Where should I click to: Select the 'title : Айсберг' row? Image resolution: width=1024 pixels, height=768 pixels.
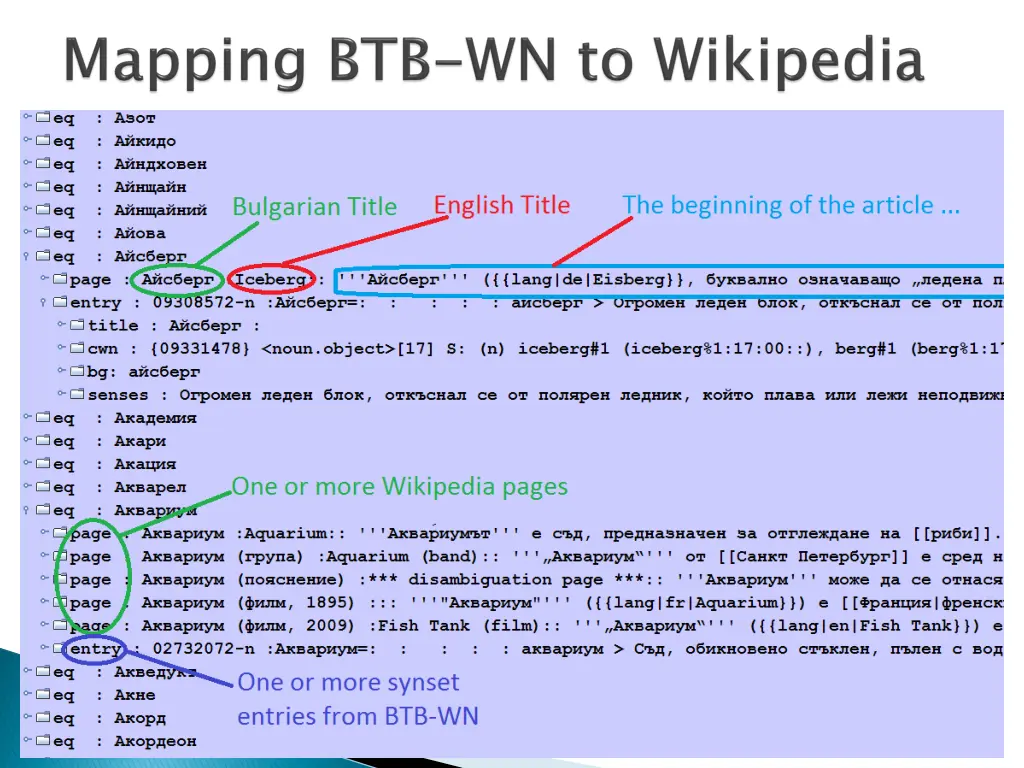[x=174, y=325]
